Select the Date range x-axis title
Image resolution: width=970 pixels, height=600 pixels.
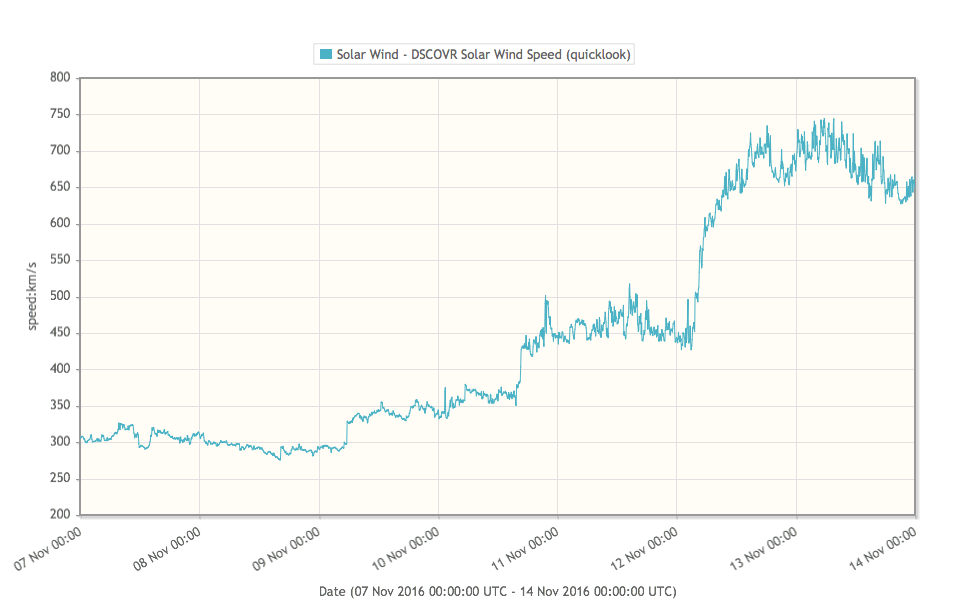(x=497, y=591)
